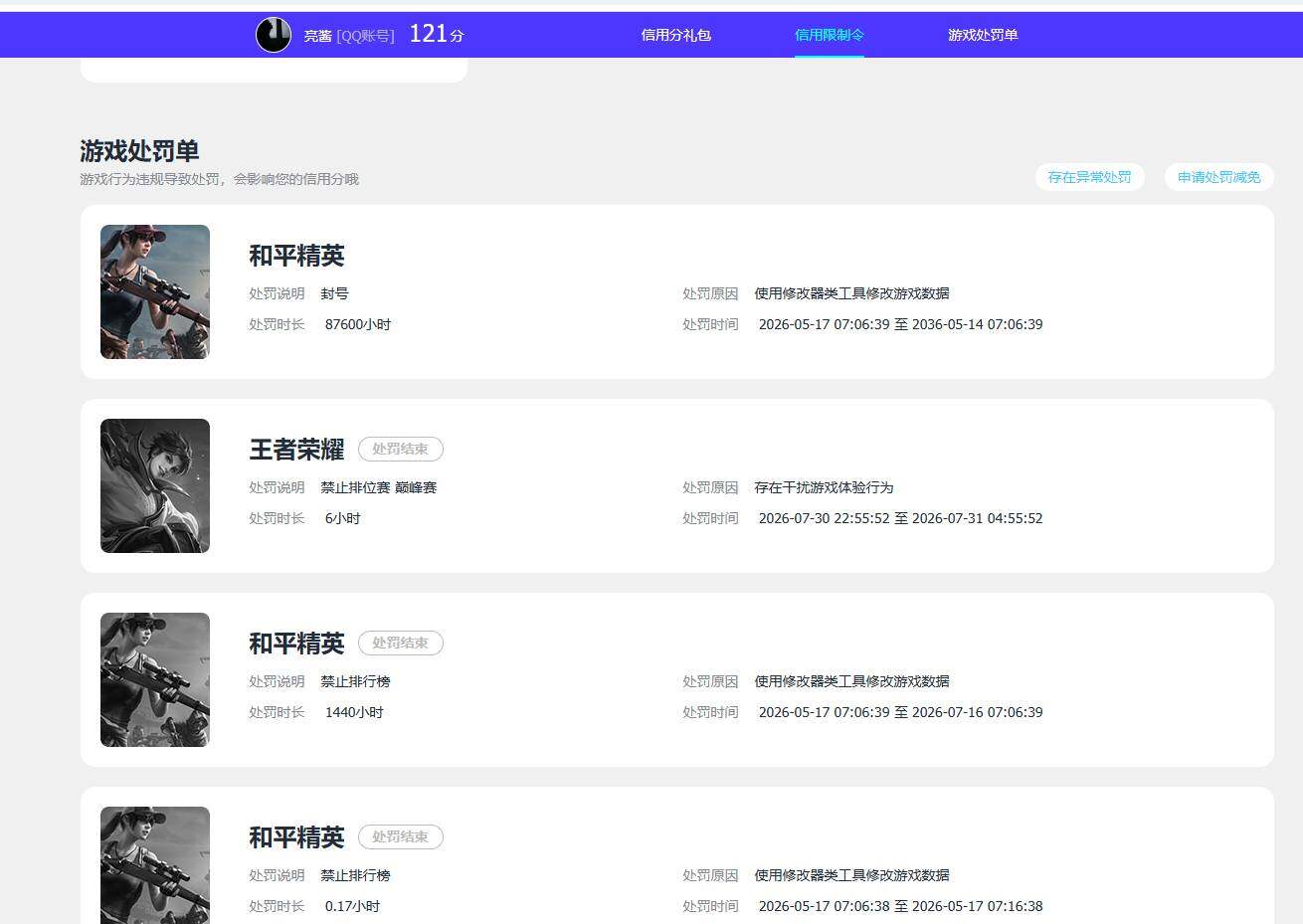Click the 禁止排位赛 巅峰赛 penalty description

[379, 487]
